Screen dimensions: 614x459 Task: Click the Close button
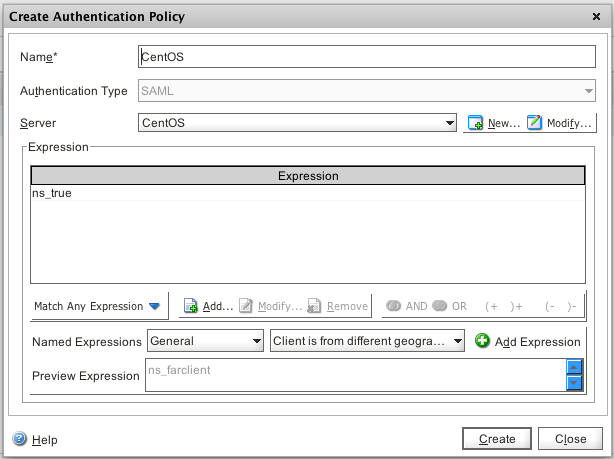[570, 438]
